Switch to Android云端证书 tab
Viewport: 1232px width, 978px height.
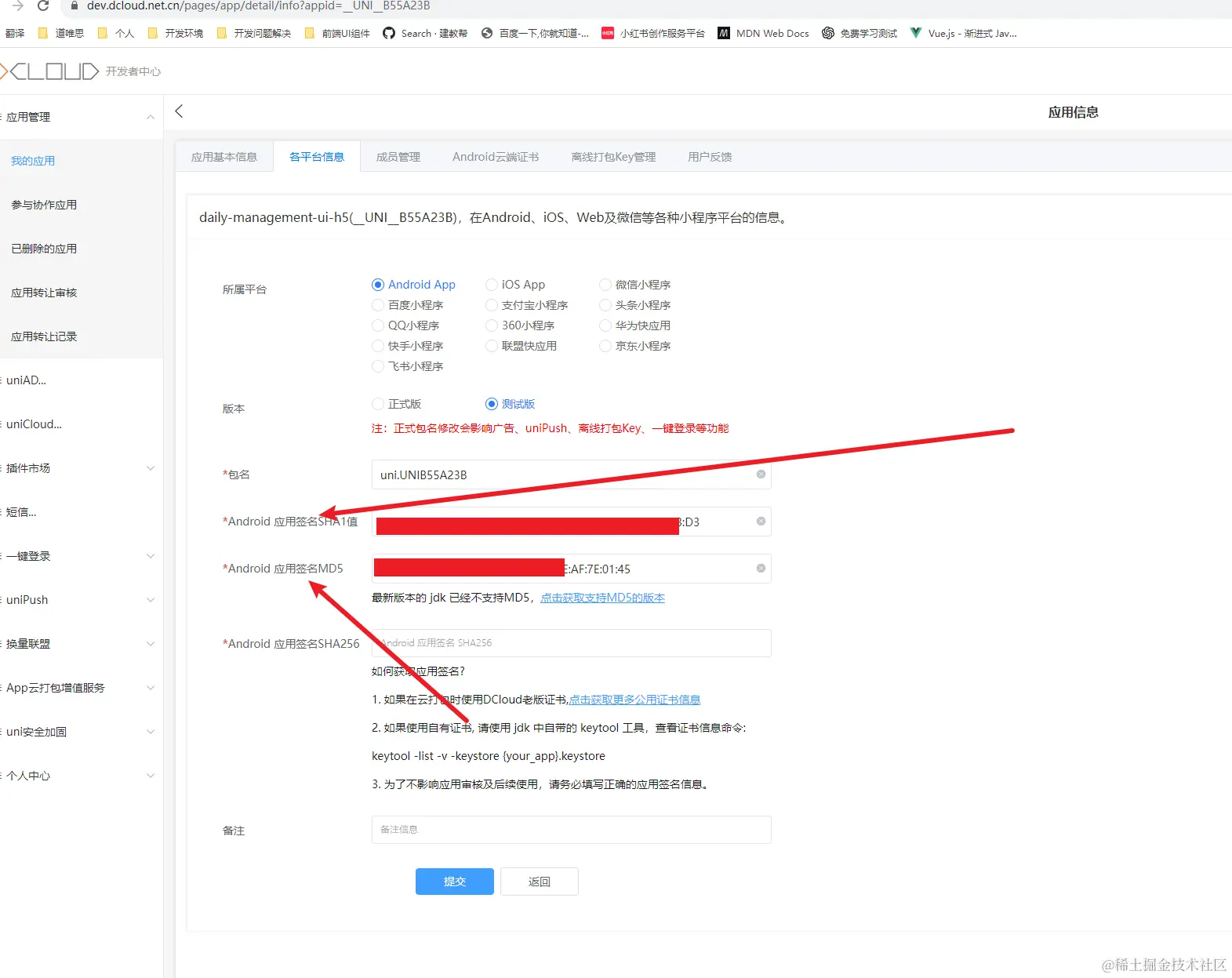click(496, 157)
